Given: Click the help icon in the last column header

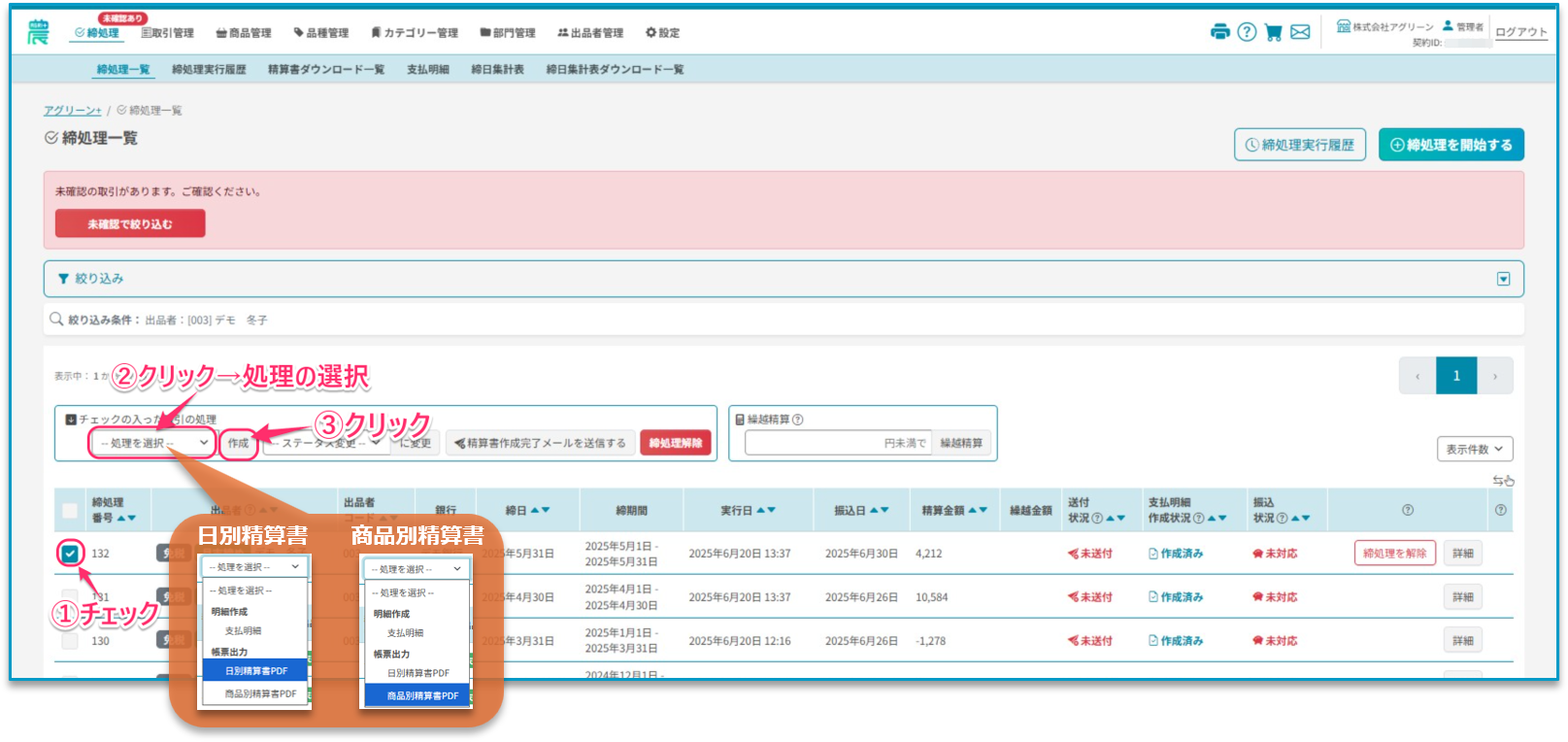Looking at the screenshot, I should [1500, 510].
